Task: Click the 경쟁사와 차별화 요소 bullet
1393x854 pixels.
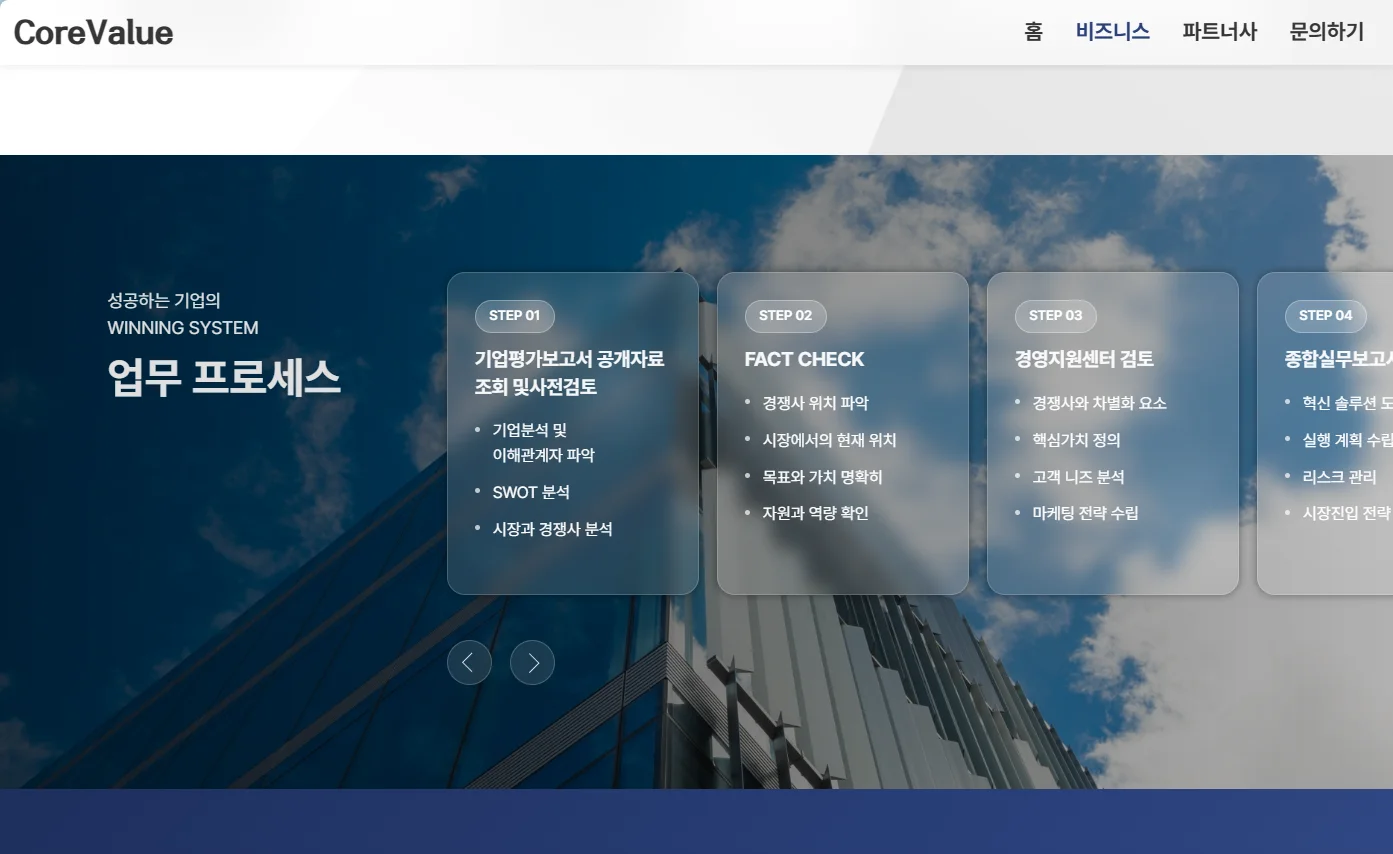Action: 1099,403
